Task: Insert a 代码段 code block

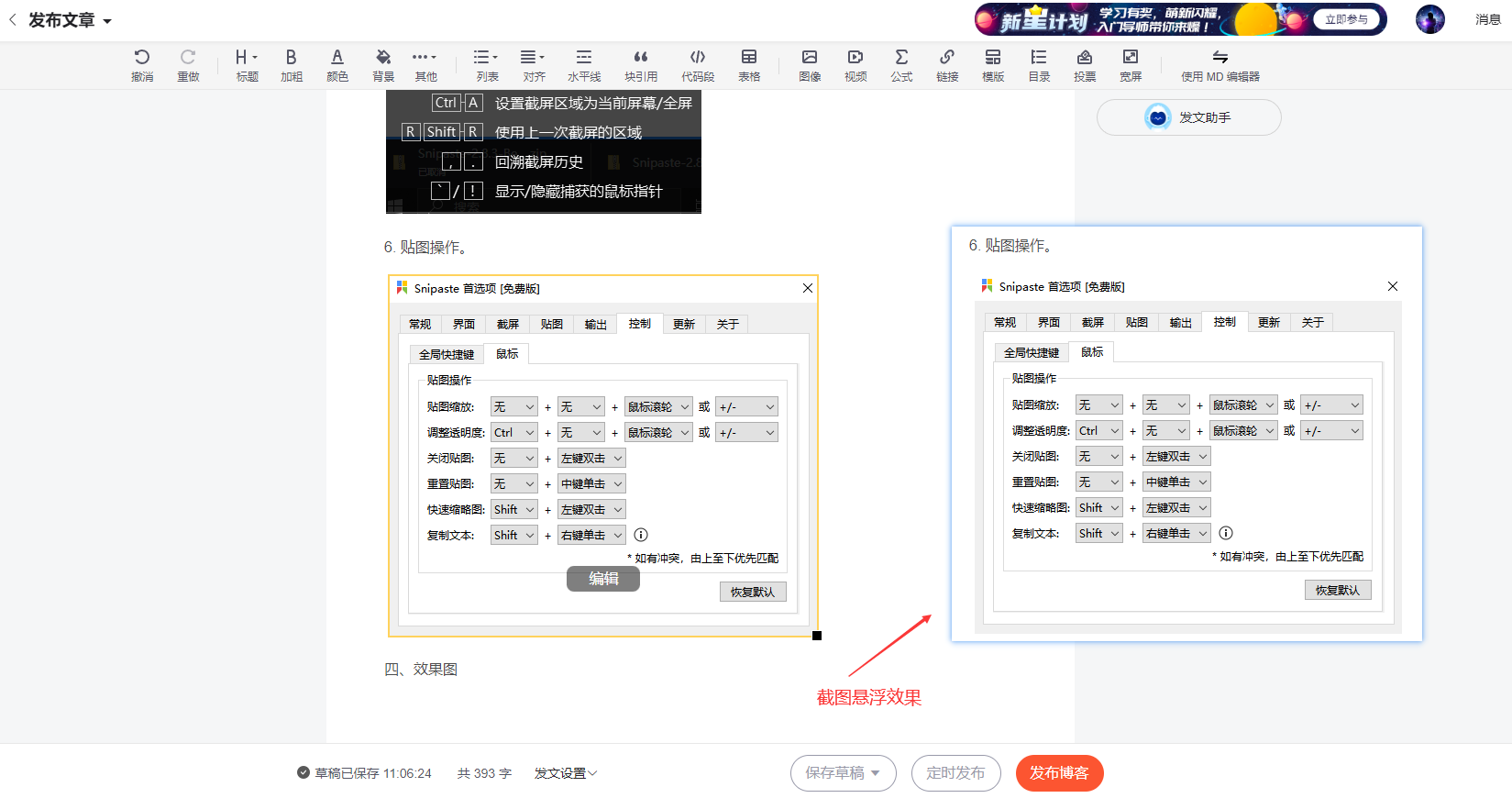Action: (x=698, y=66)
